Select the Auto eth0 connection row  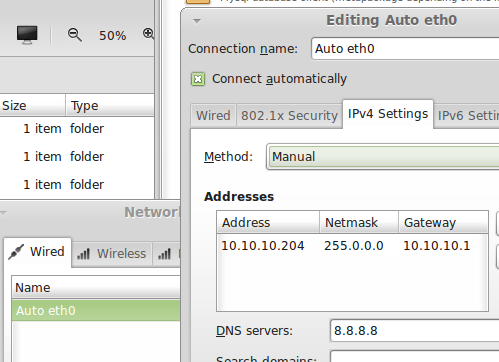click(96, 311)
